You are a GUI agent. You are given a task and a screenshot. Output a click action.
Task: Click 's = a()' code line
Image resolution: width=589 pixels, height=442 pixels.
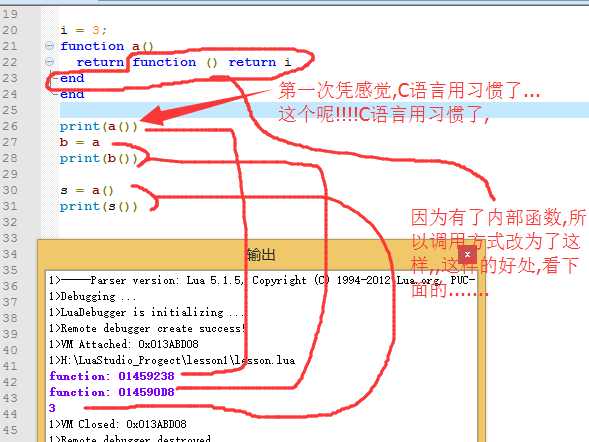tap(87, 190)
